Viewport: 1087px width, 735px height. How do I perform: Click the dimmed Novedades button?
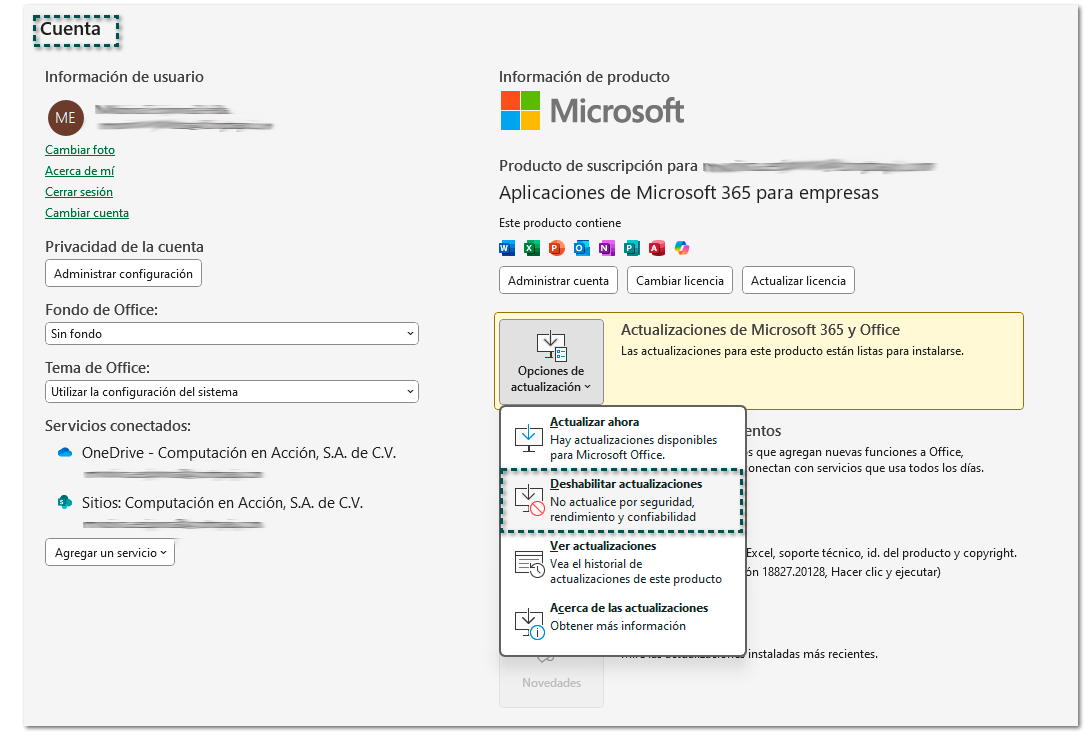[551, 682]
